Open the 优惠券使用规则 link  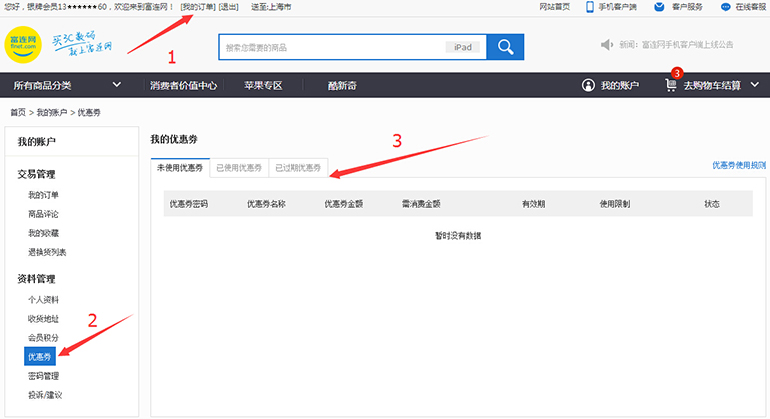click(738, 164)
